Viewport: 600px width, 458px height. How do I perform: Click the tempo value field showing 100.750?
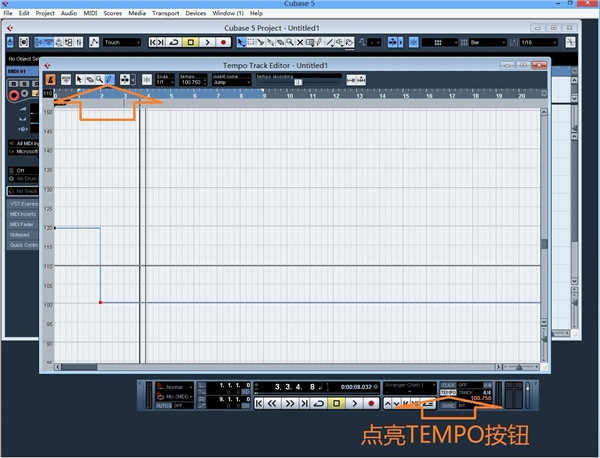[x=481, y=398]
